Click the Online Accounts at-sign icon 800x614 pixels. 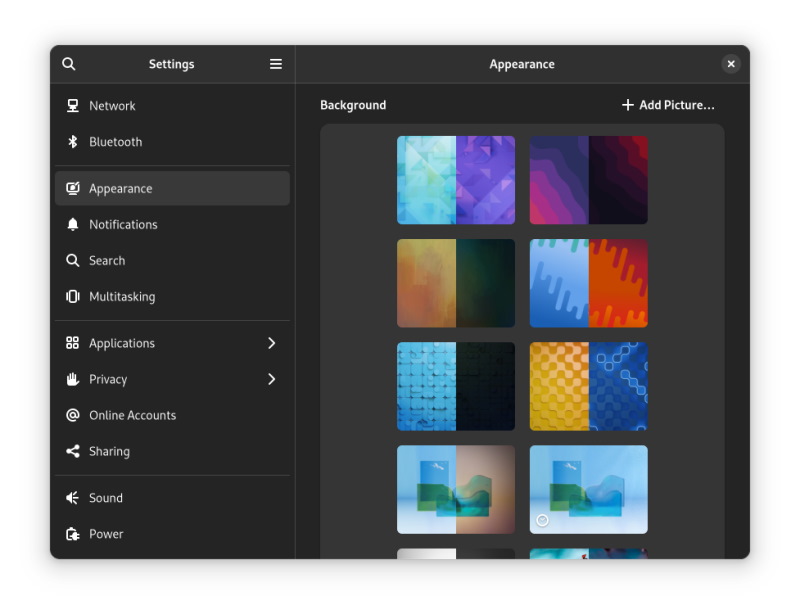coord(73,416)
